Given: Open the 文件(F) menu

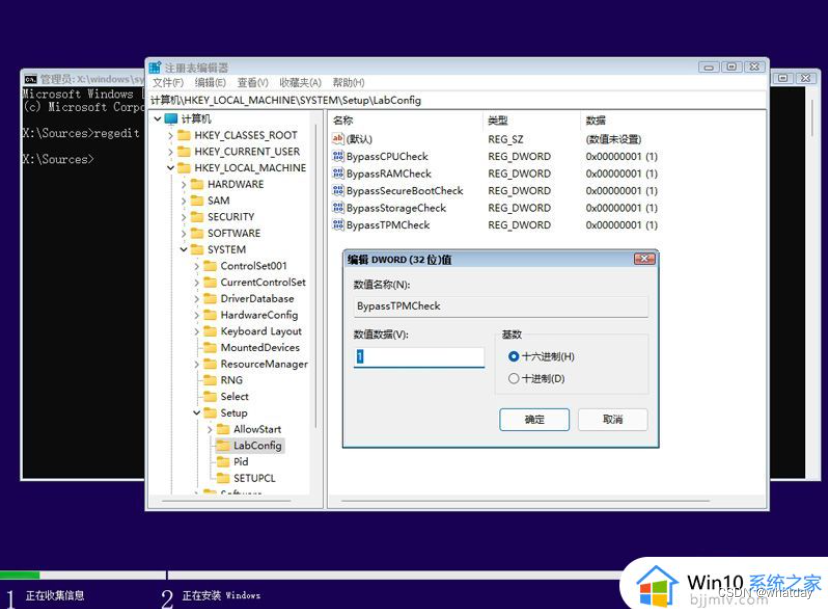Looking at the screenshot, I should coord(168,83).
